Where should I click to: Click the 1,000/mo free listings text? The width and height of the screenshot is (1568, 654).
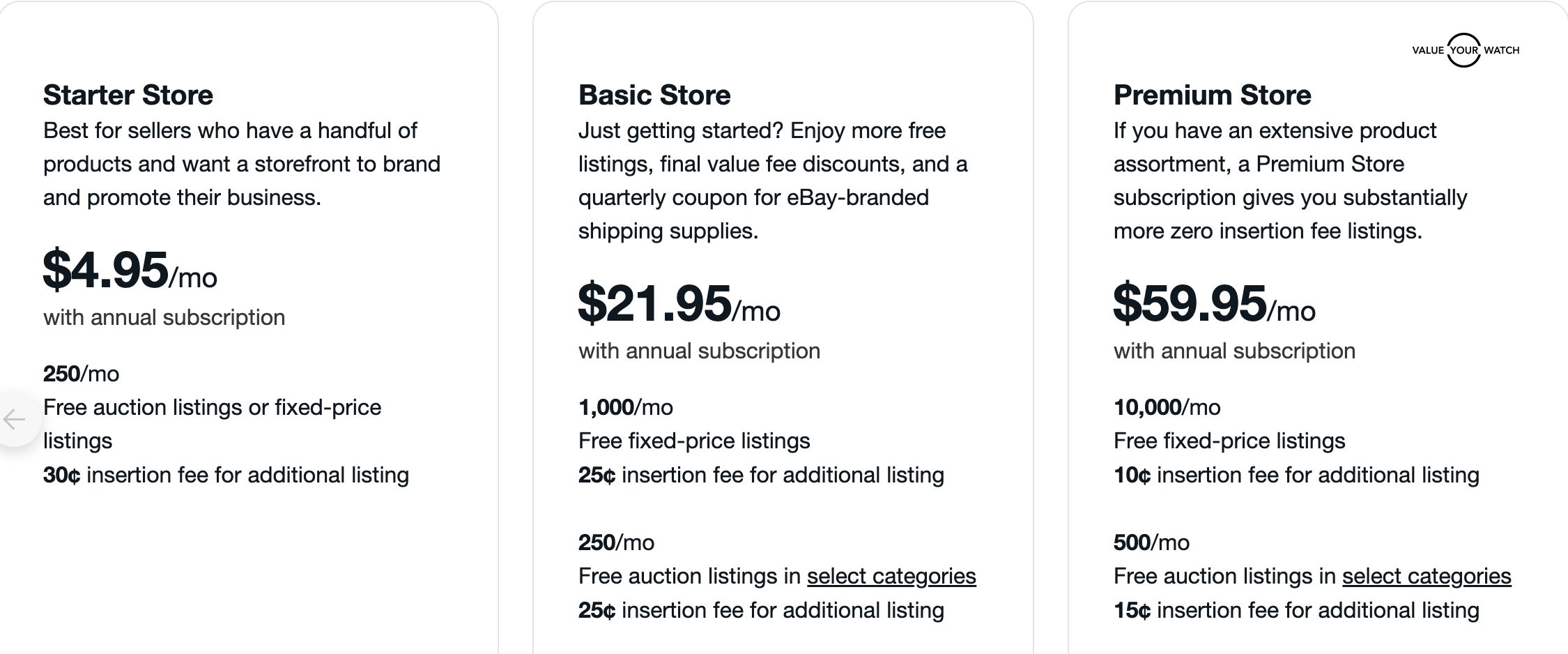pos(626,406)
